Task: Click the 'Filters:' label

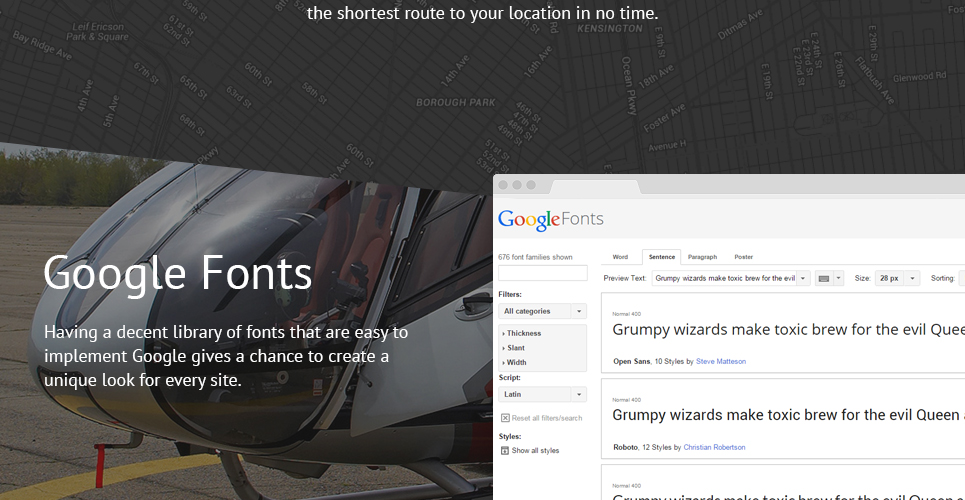Action: coord(510,294)
